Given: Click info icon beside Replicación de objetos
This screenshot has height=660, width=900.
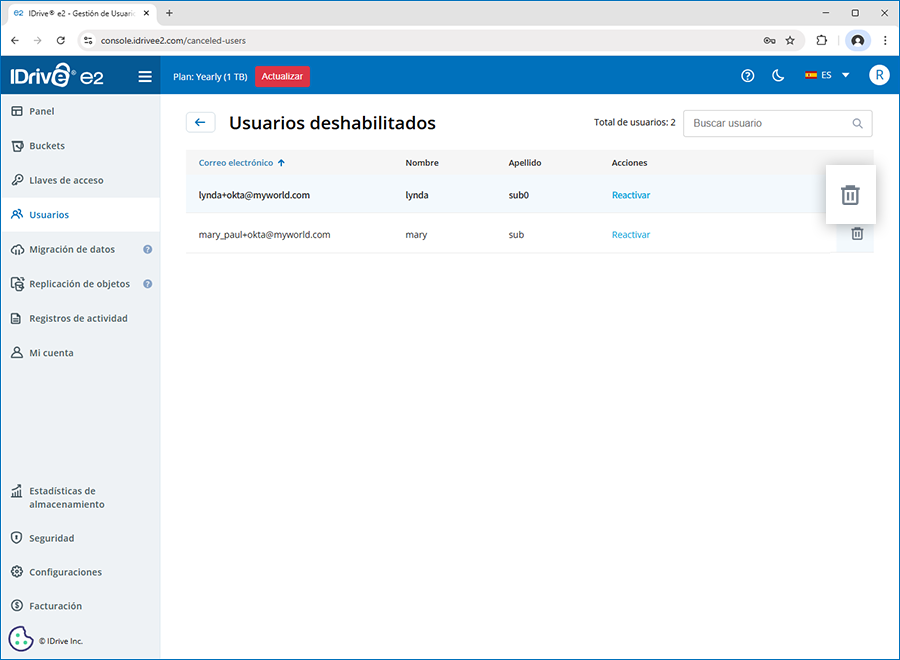Looking at the screenshot, I should coord(148,284).
